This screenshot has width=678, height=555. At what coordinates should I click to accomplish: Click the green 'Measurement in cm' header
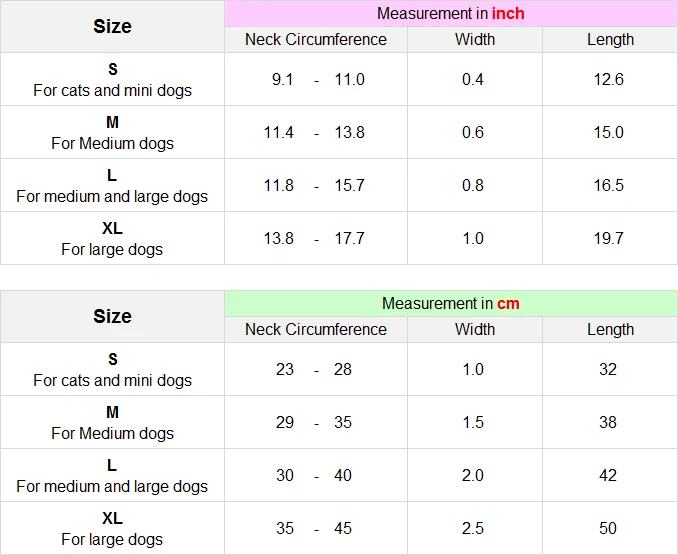450,304
